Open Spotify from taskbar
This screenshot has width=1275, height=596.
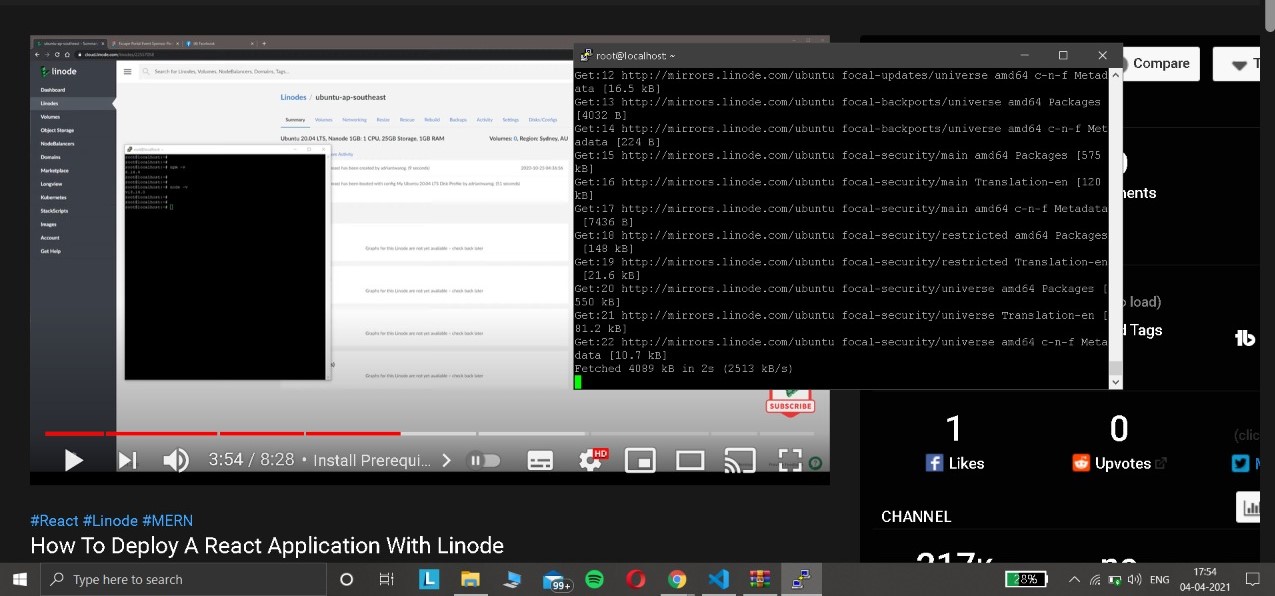pos(594,579)
